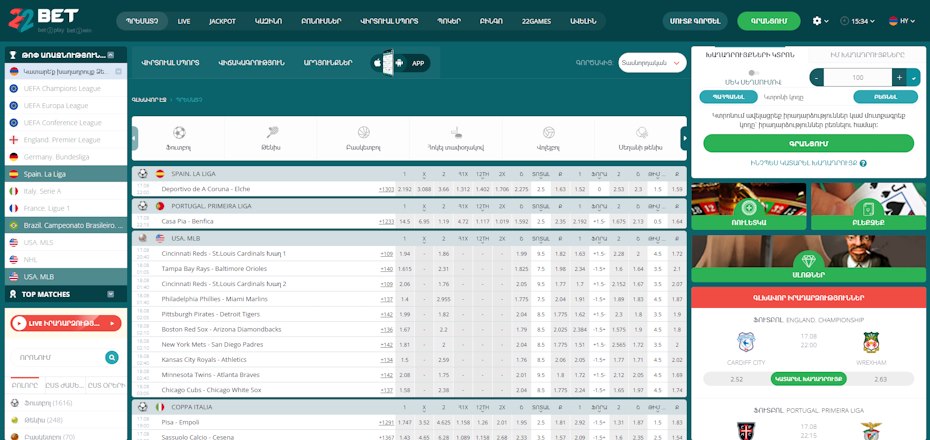Click the football icon in sidebar sports list

point(14,403)
